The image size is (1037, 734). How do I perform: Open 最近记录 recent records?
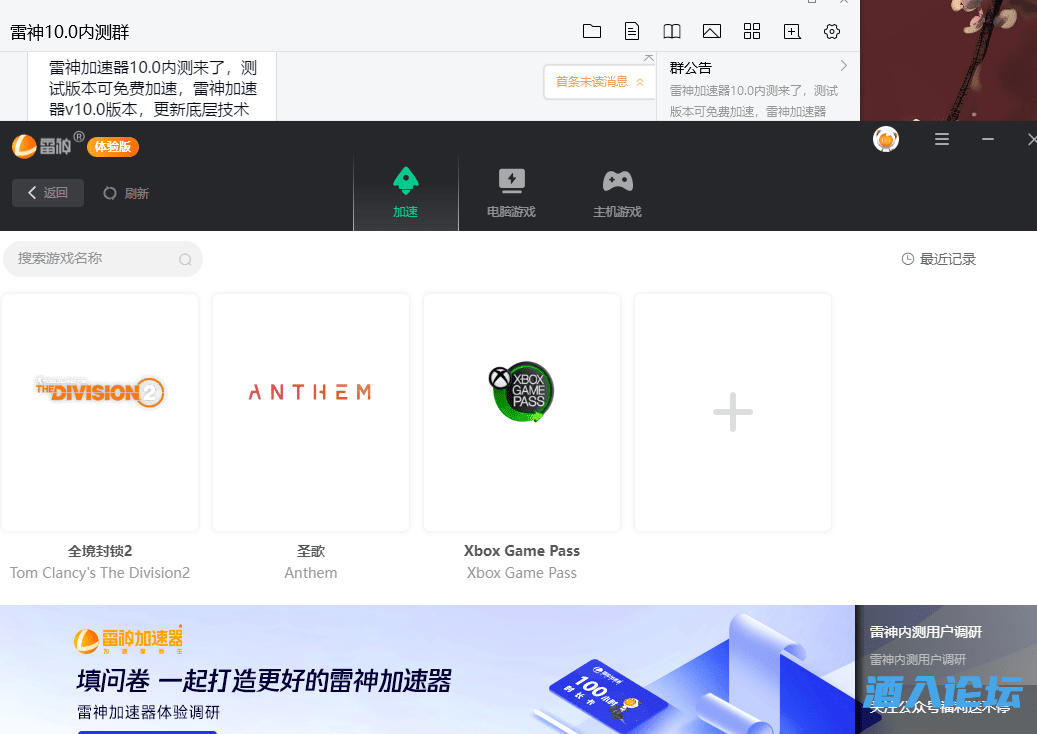pos(938,259)
